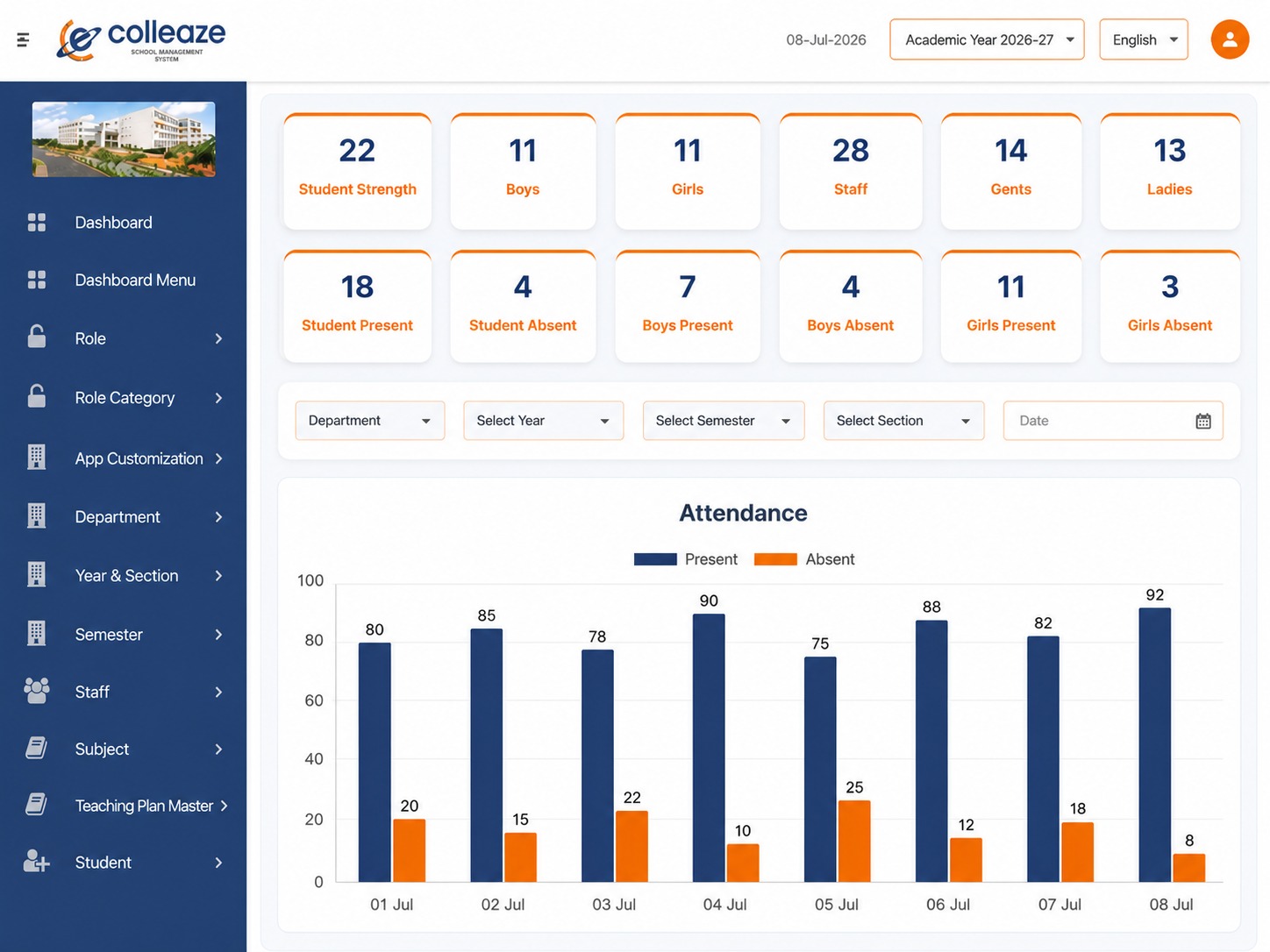Expand the App Customization chevron
The image size is (1270, 952).
click(x=219, y=458)
